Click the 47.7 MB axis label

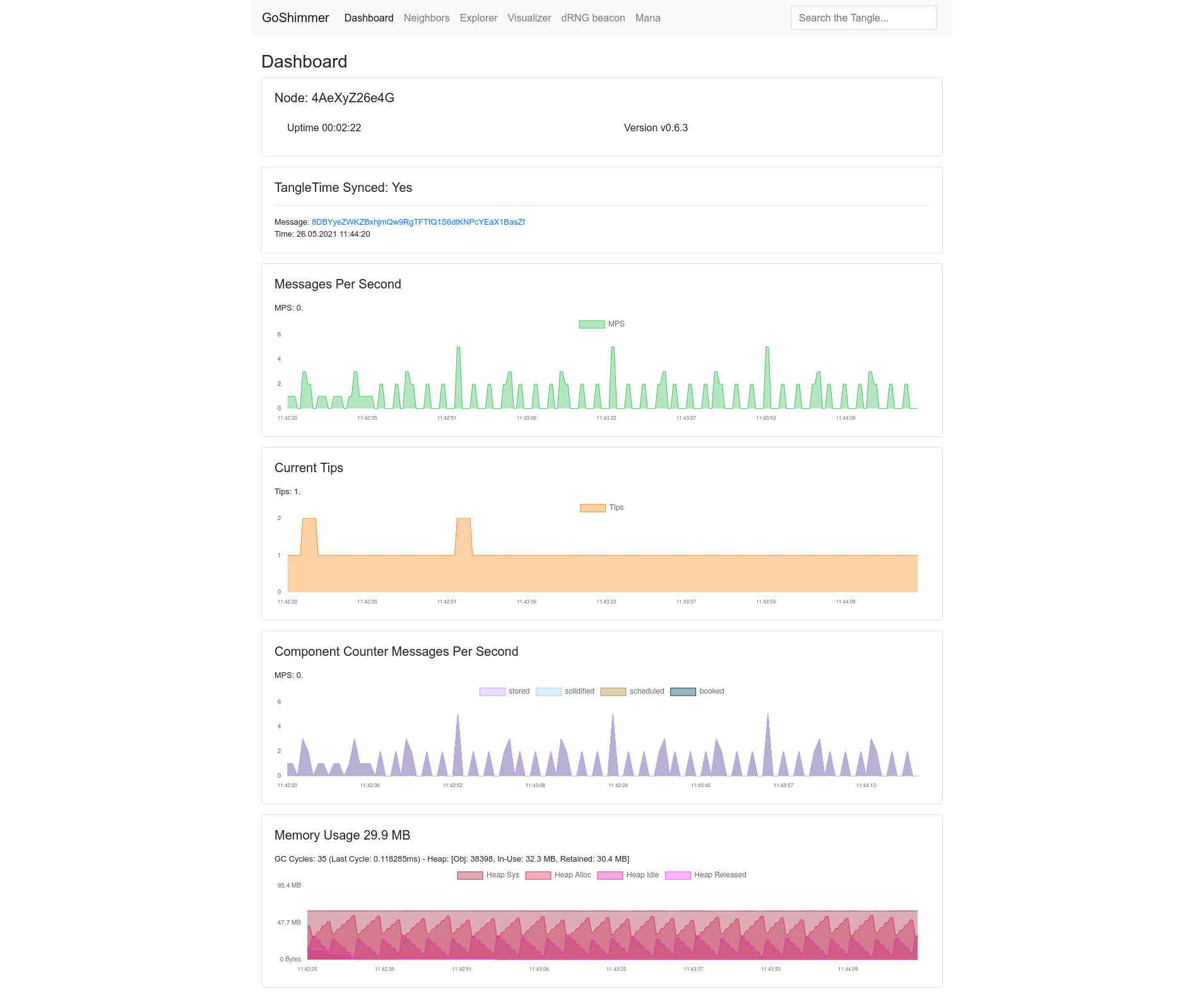pos(289,923)
